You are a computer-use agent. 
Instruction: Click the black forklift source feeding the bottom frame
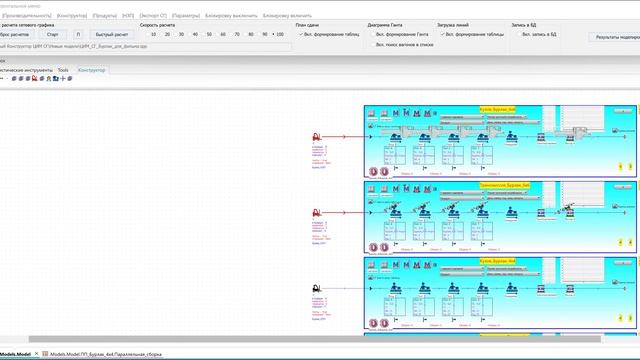[x=316, y=289]
